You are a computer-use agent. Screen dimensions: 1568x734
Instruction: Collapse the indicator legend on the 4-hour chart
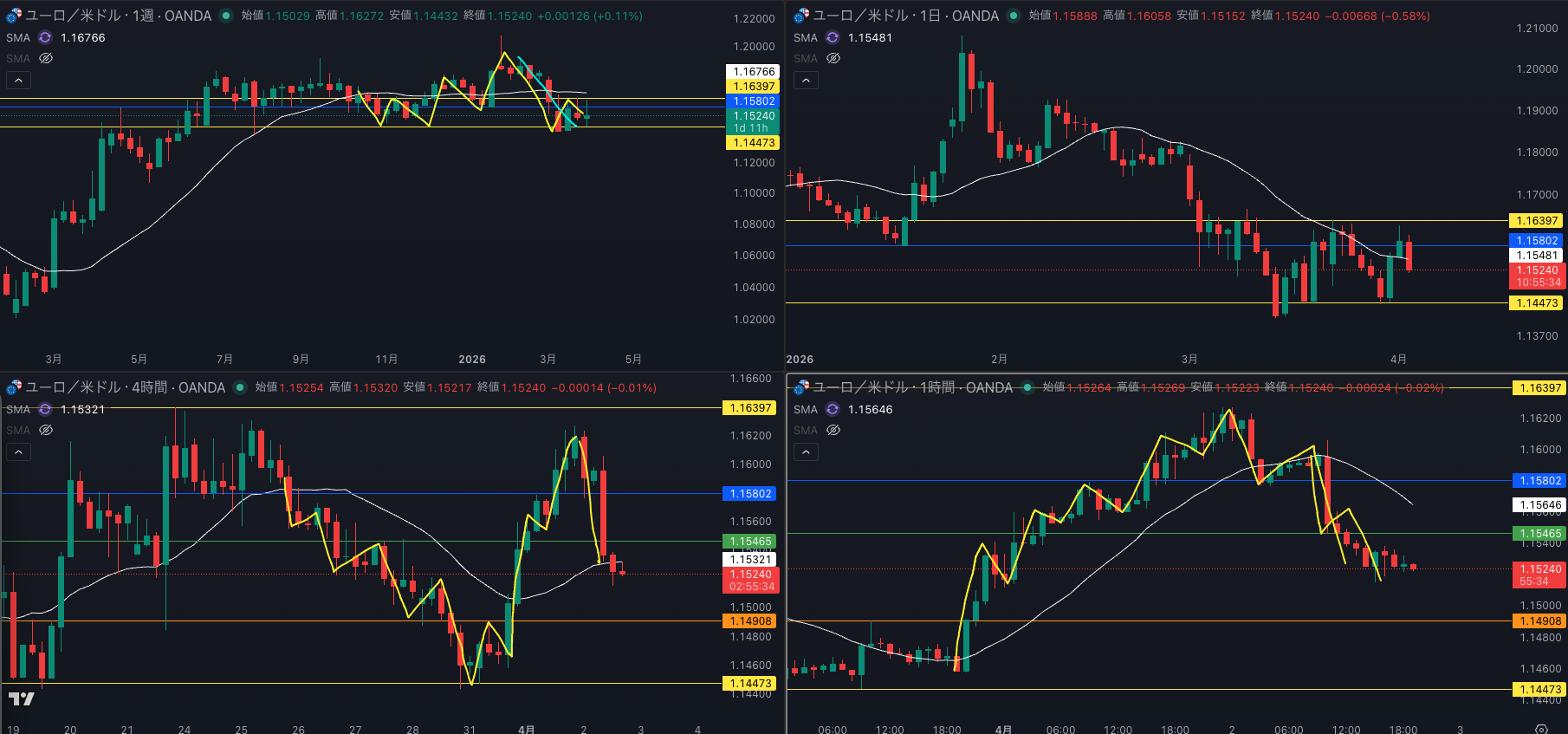pos(18,451)
